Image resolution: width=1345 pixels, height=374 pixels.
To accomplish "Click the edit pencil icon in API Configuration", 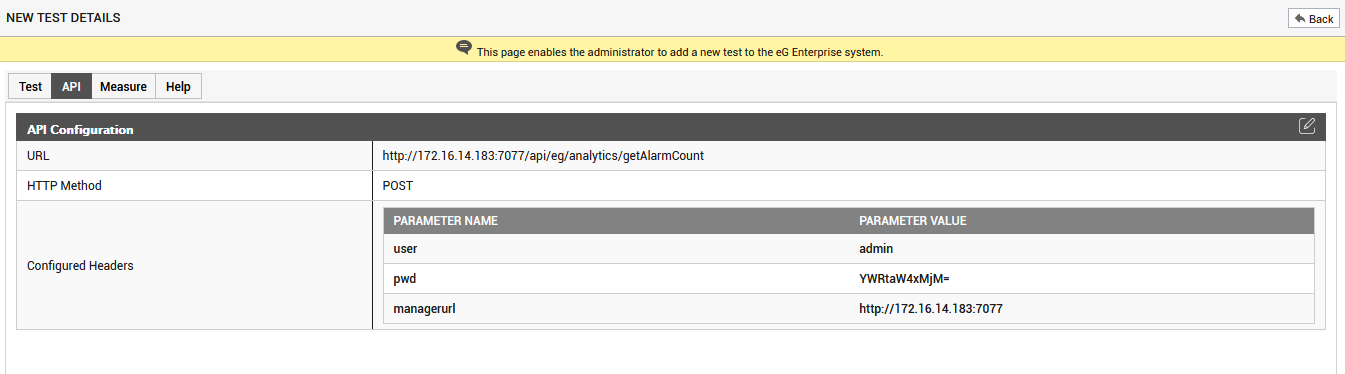I will [x=1306, y=126].
